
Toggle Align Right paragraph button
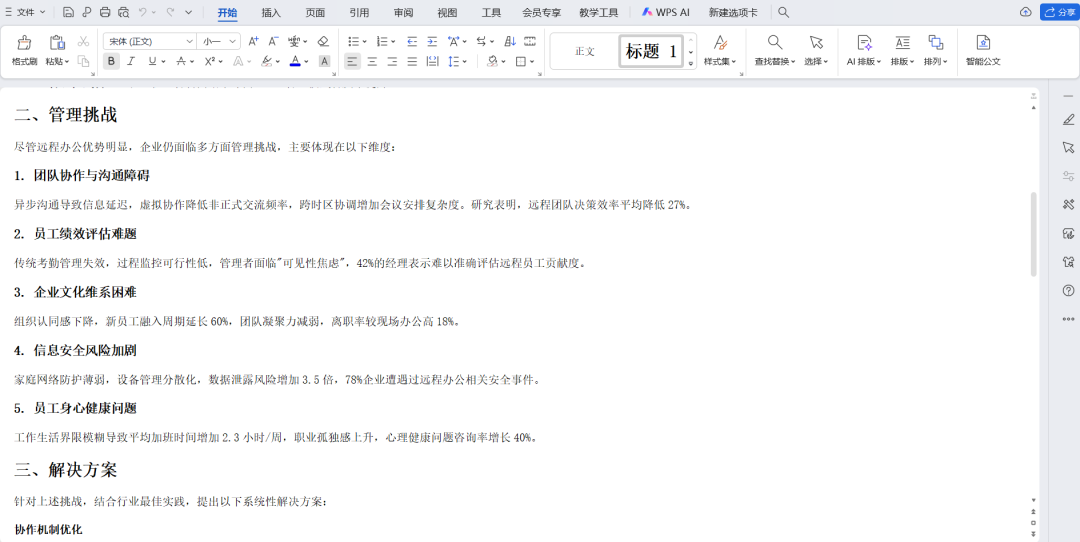pyautogui.click(x=392, y=61)
